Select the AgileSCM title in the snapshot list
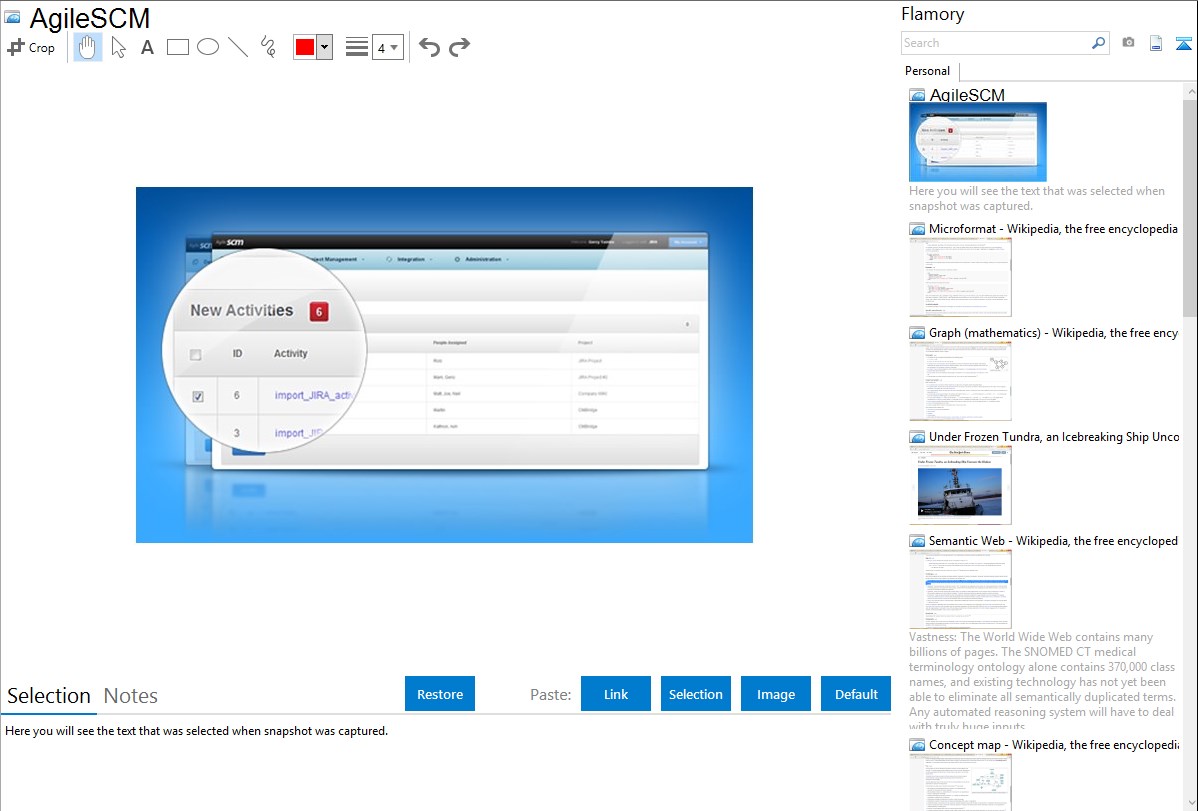 967,95
